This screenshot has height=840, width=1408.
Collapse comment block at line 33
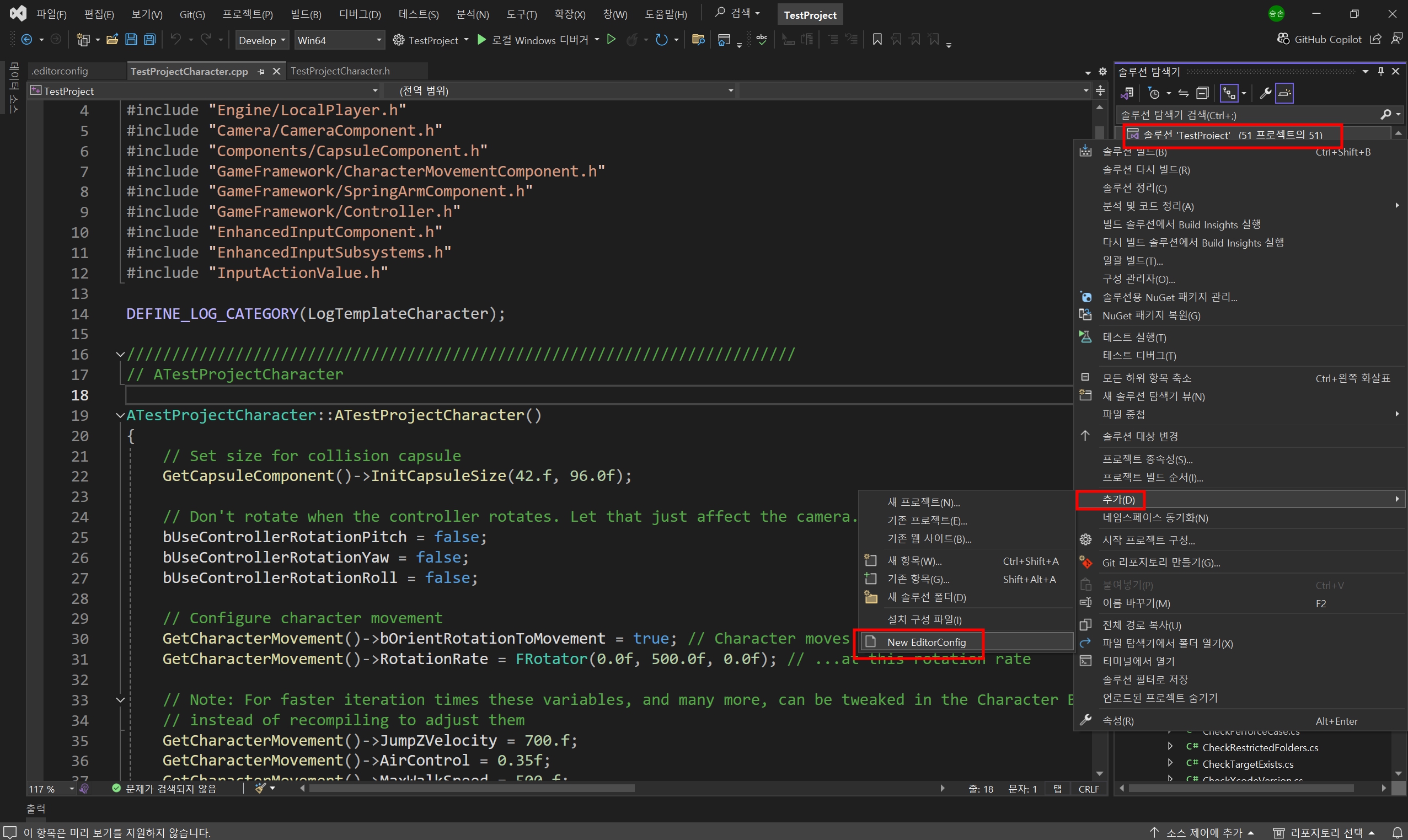coord(120,700)
